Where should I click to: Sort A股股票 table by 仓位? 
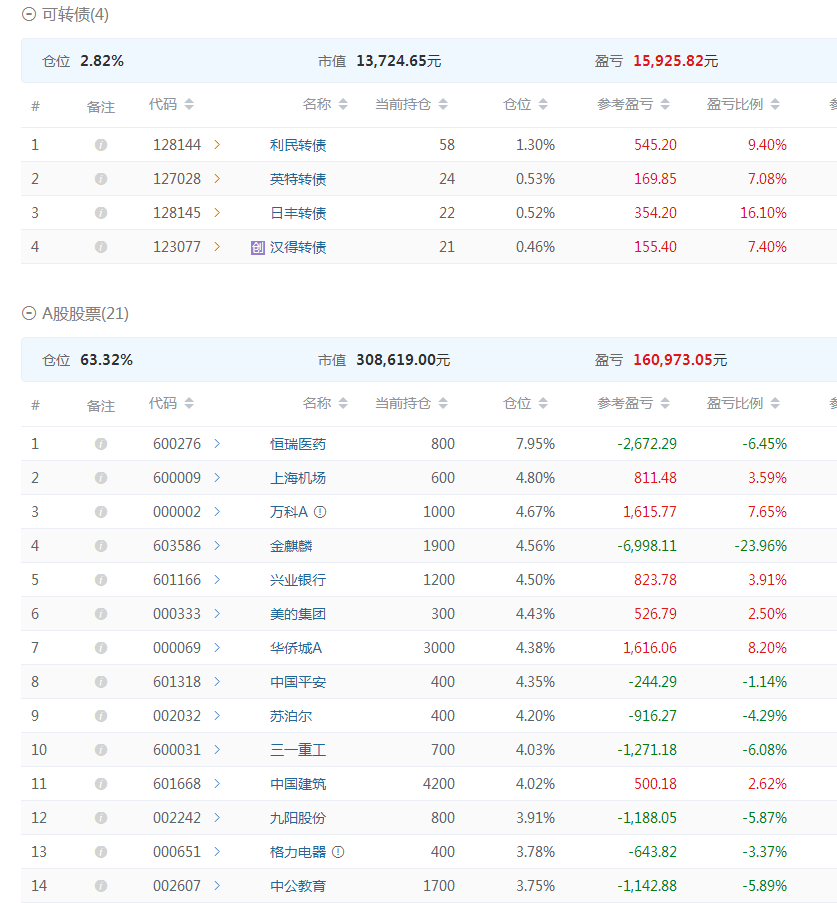tap(542, 403)
